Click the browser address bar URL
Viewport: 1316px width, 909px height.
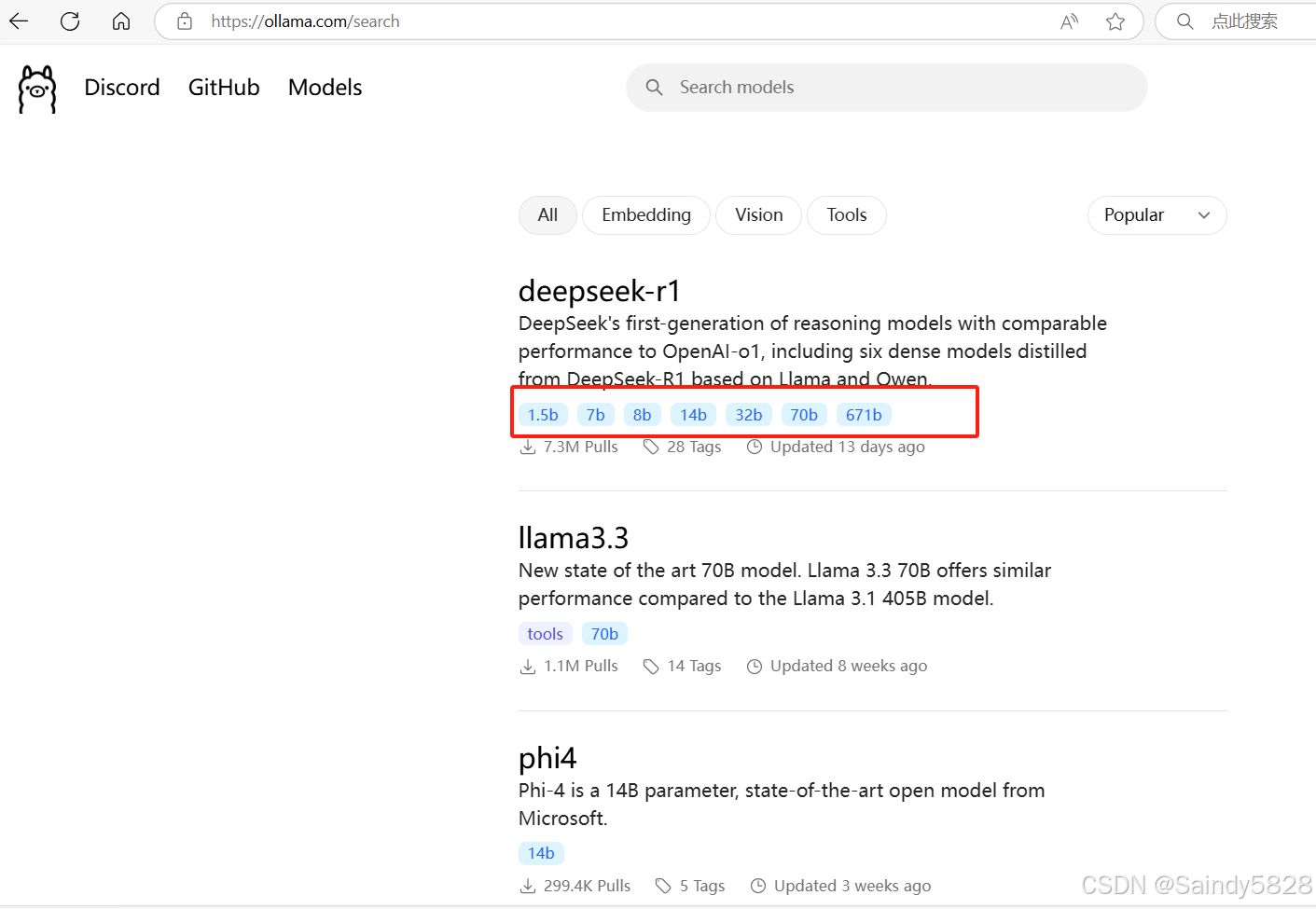[x=305, y=21]
